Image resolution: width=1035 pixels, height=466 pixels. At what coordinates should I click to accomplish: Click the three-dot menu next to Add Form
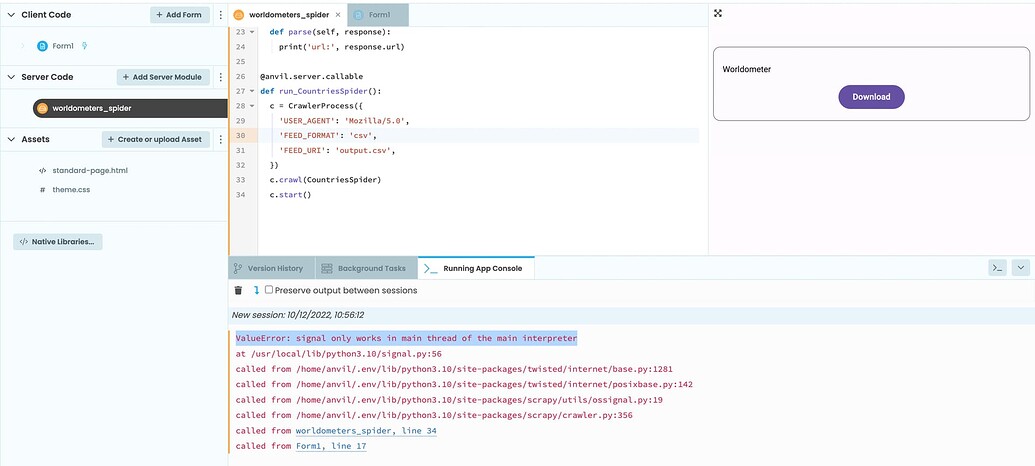(220, 15)
